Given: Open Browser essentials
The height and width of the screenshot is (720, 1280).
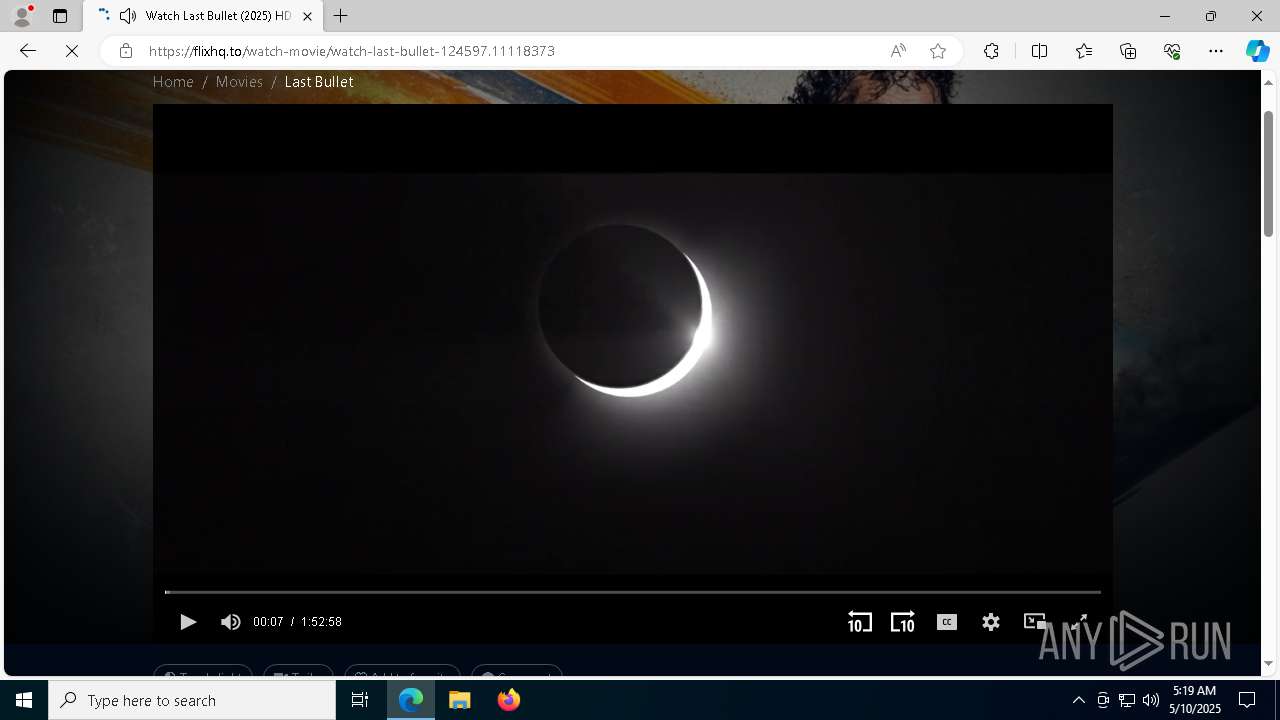Looking at the screenshot, I should pyautogui.click(x=1172, y=51).
